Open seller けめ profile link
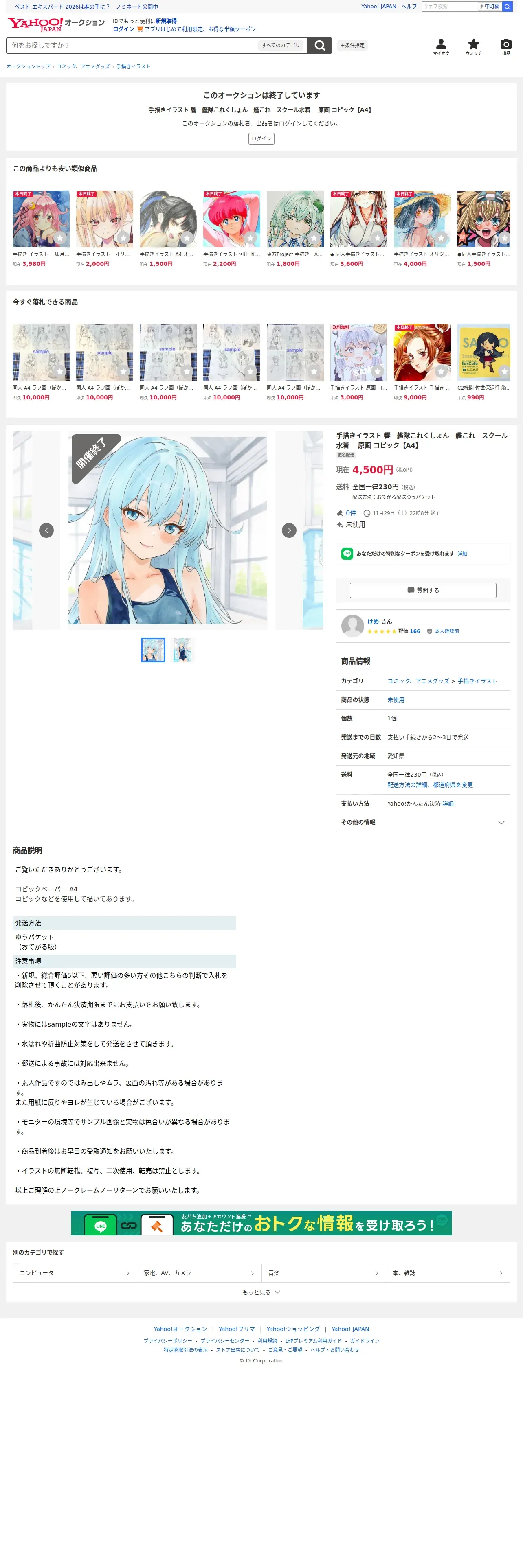Viewport: 523px width, 1568px height. click(373, 622)
